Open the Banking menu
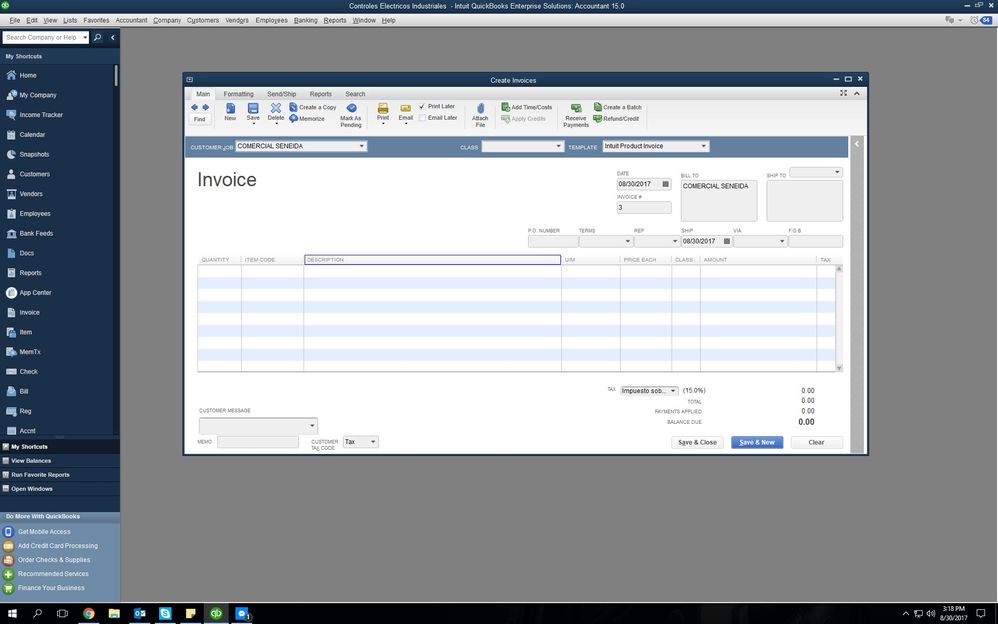The height and width of the screenshot is (624, 998). [x=306, y=20]
